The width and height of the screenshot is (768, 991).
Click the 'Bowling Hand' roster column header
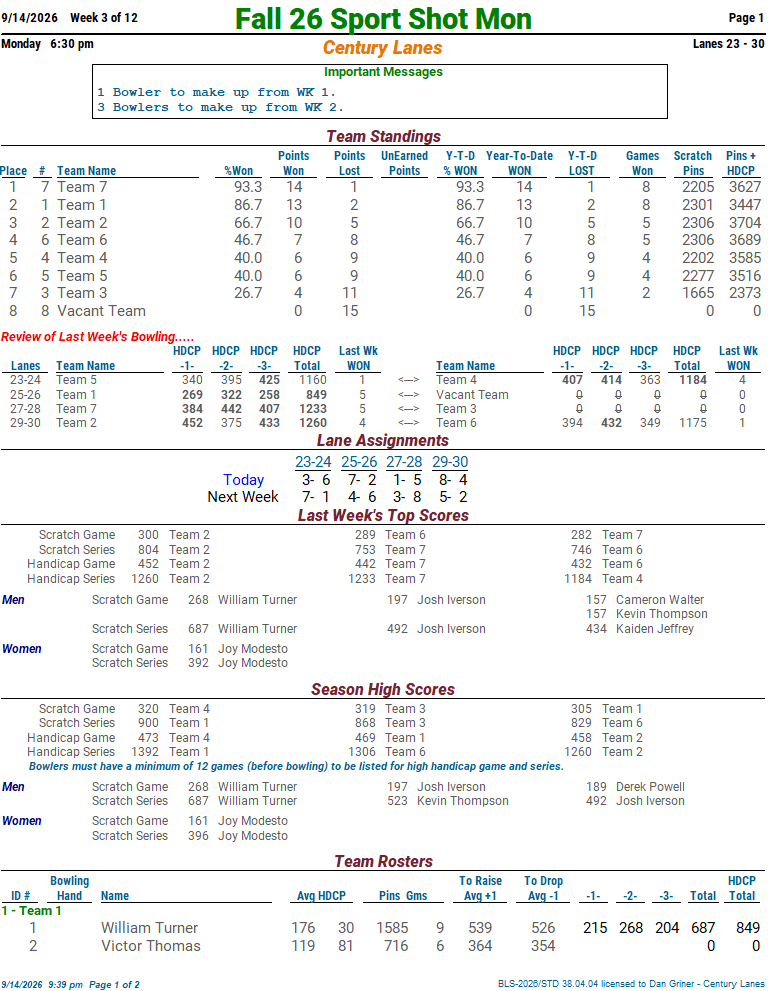(70, 888)
